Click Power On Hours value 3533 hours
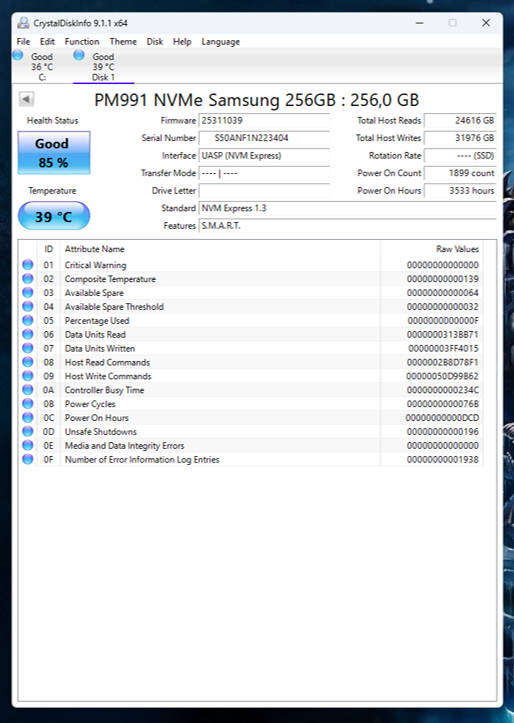The width and height of the screenshot is (514, 723). [460, 190]
